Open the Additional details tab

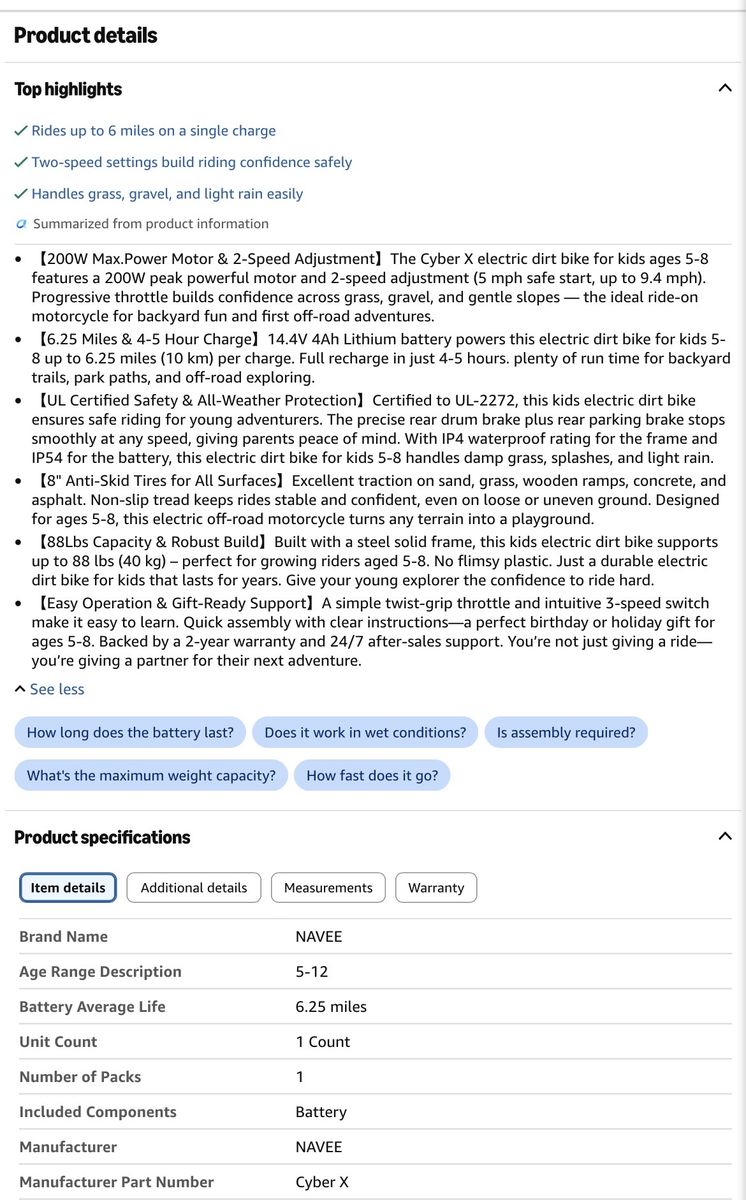click(194, 888)
